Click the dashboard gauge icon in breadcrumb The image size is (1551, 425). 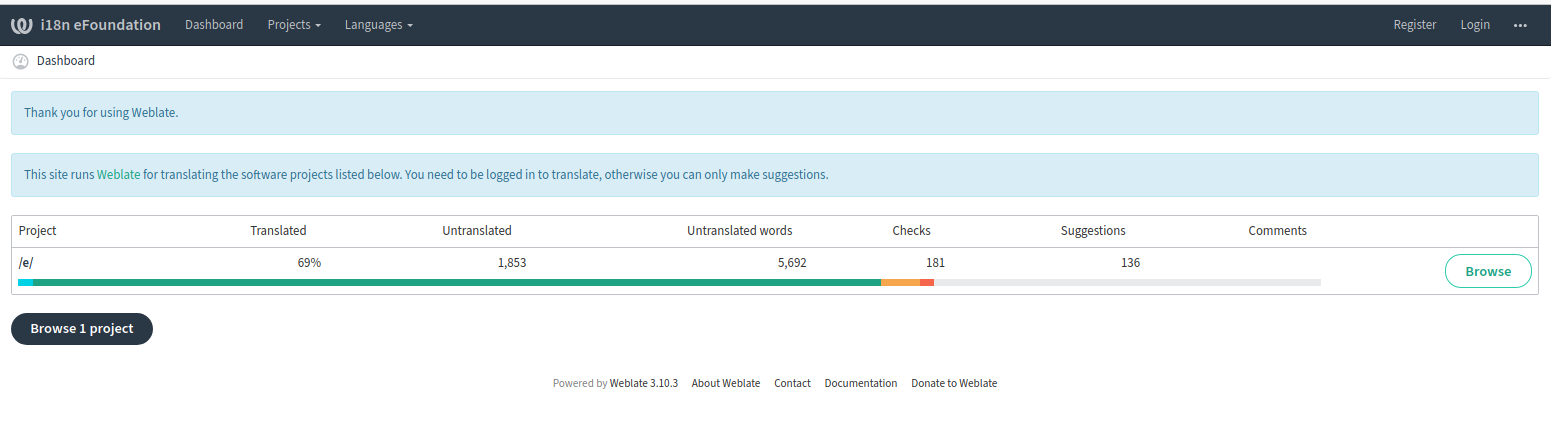tap(21, 61)
